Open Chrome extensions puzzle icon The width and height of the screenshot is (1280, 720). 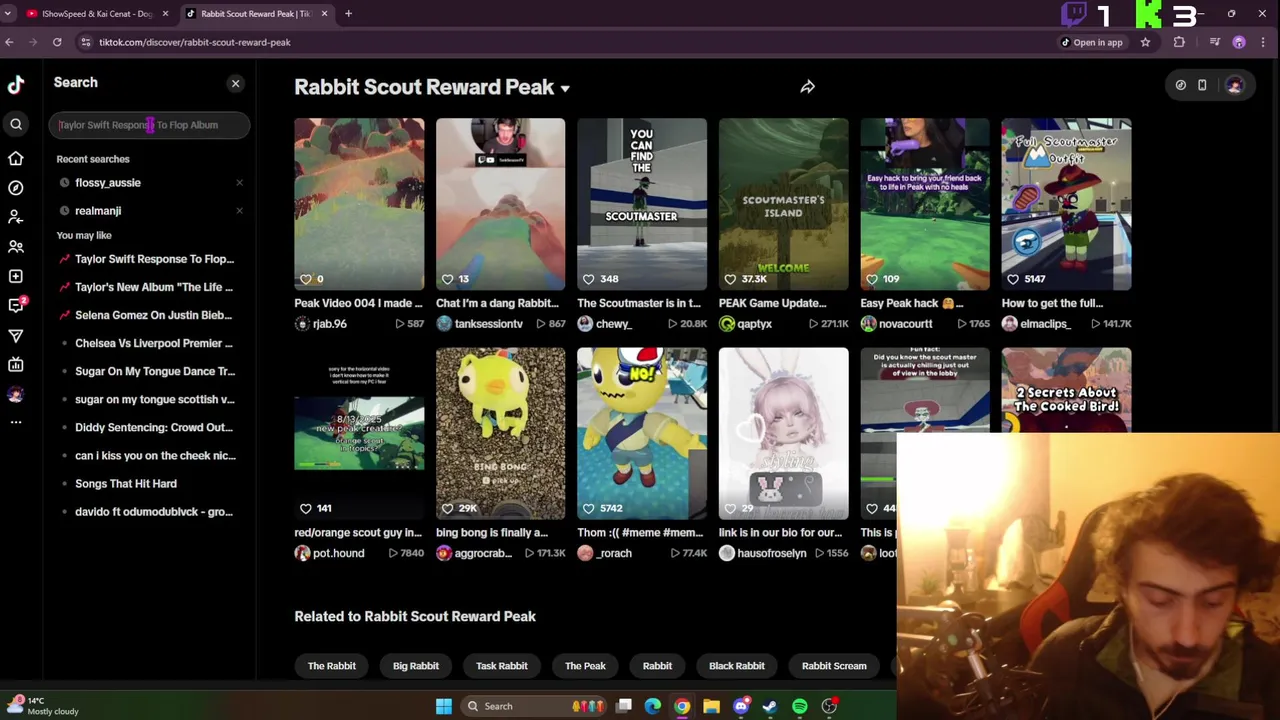click(x=1179, y=42)
